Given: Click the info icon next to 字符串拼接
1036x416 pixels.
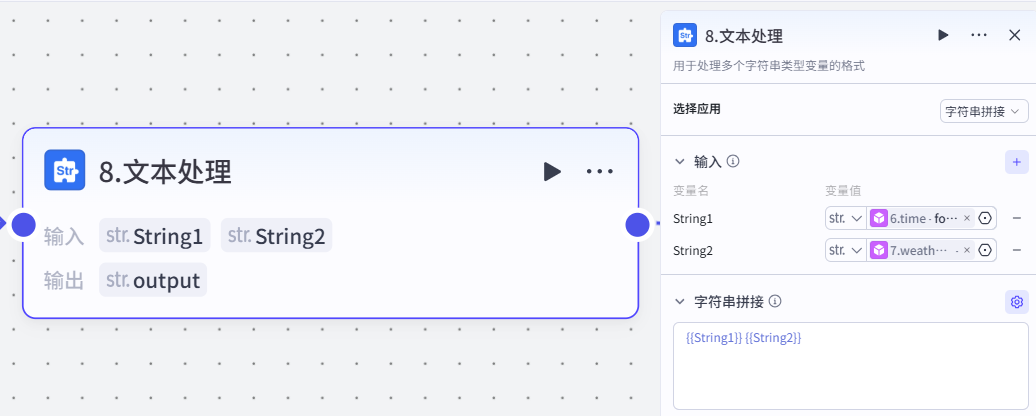Looking at the screenshot, I should [775, 301].
